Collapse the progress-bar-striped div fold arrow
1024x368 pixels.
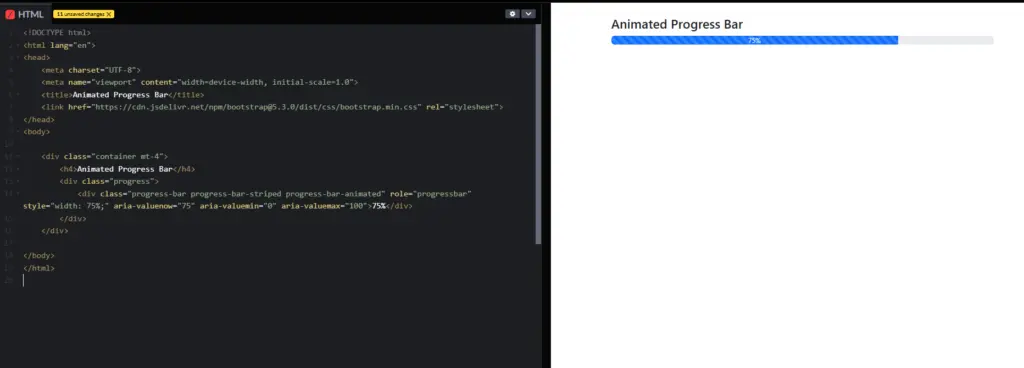point(18,194)
